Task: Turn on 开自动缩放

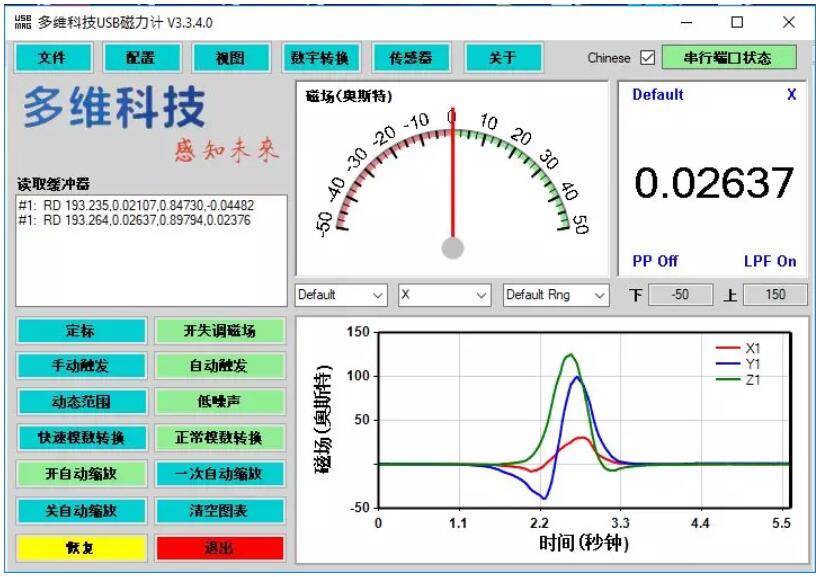Action: pyautogui.click(x=82, y=474)
